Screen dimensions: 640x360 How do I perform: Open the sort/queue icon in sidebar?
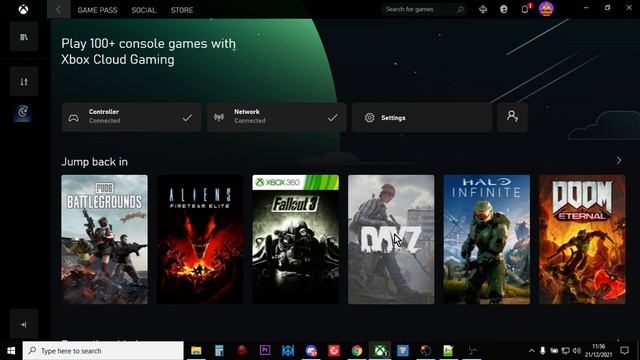(x=24, y=82)
